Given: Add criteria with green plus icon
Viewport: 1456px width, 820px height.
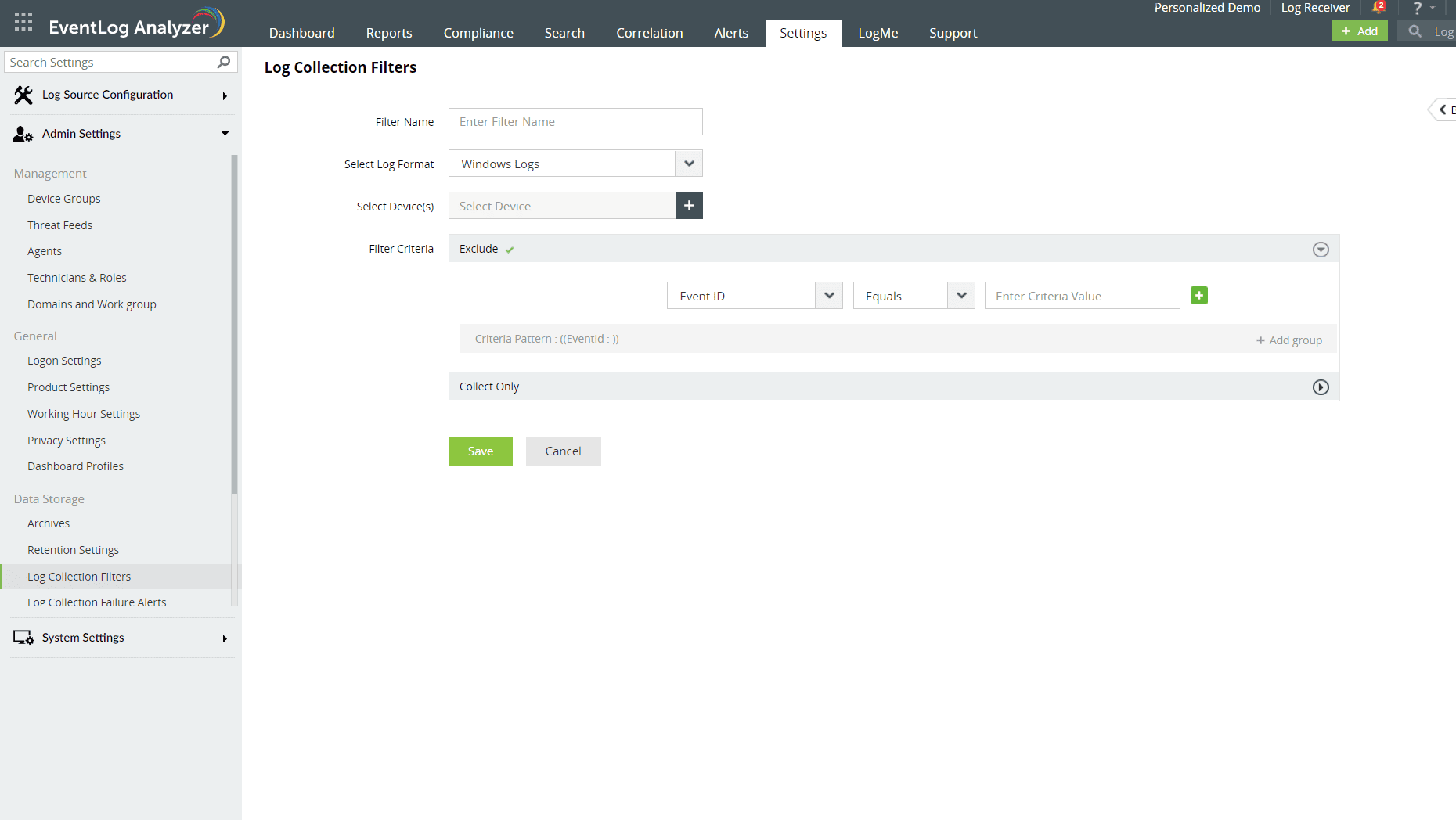Looking at the screenshot, I should tap(1199, 296).
